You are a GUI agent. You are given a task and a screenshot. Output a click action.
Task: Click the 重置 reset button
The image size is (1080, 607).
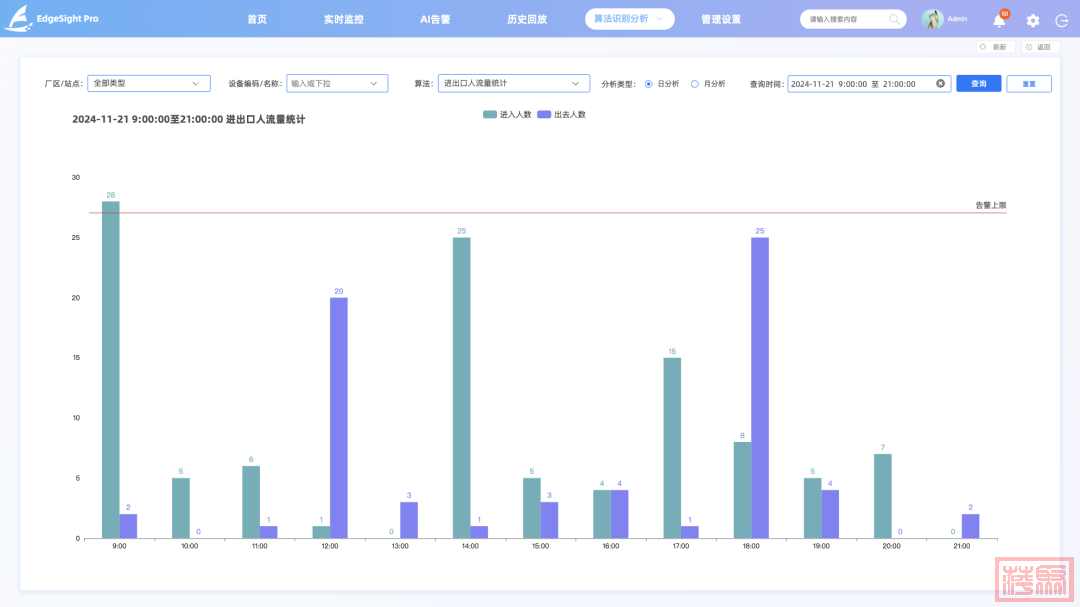tap(1028, 84)
